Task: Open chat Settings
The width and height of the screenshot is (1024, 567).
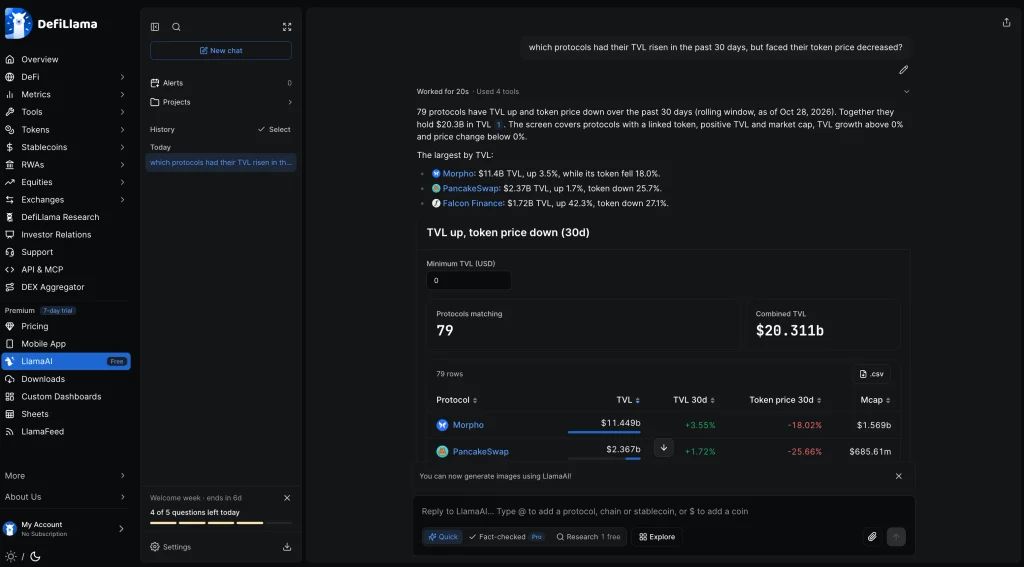Action: [170, 547]
